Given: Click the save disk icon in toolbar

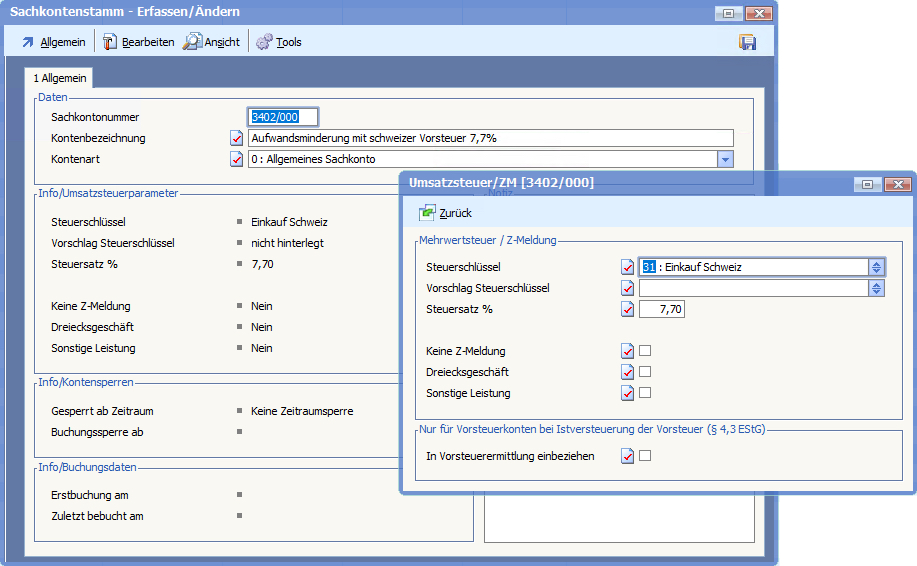Looking at the screenshot, I should pyautogui.click(x=747, y=42).
